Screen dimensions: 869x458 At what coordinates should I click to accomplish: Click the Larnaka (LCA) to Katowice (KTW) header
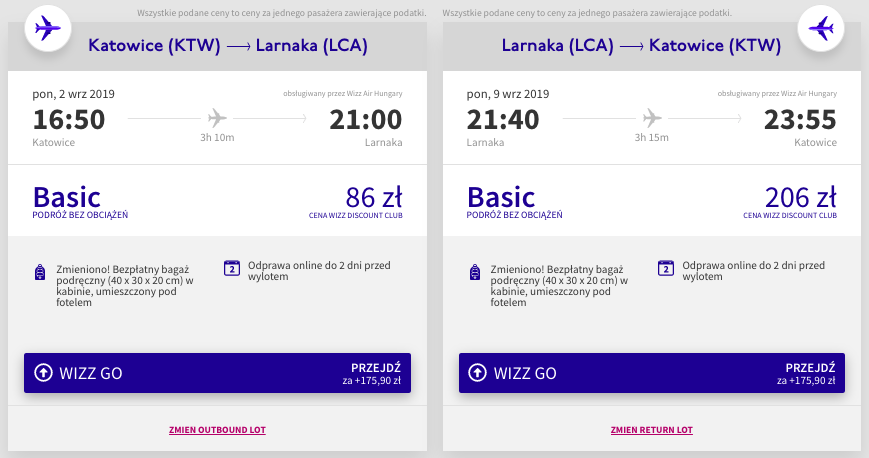pyautogui.click(x=641, y=45)
